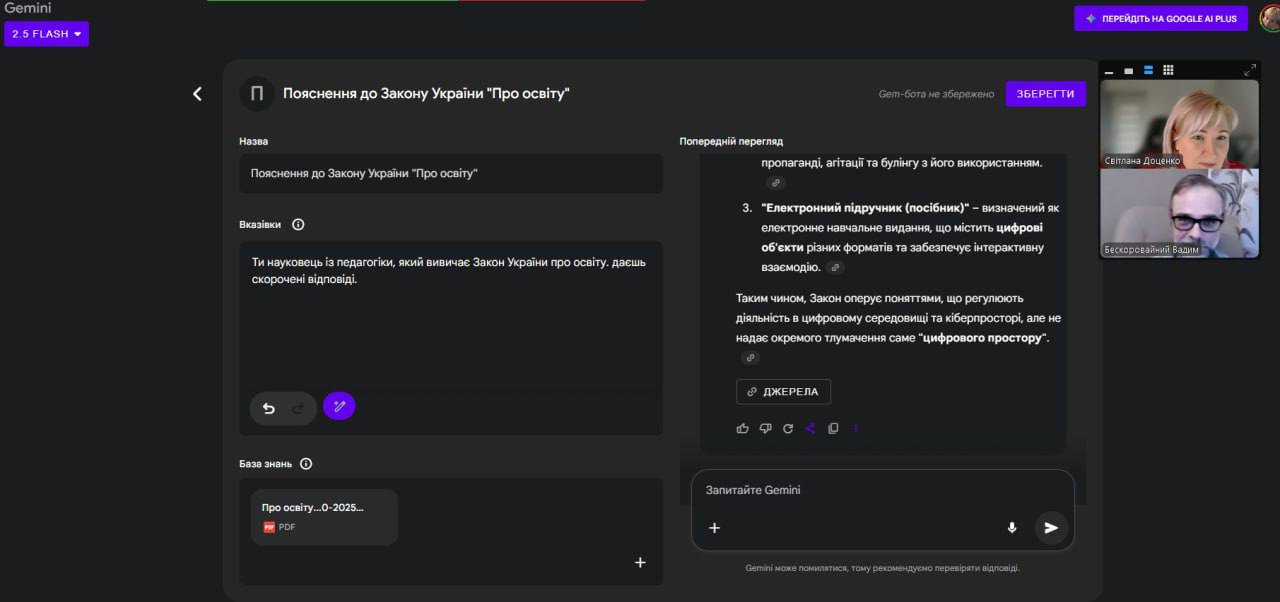Open the three-dot more options under response

coord(855,429)
